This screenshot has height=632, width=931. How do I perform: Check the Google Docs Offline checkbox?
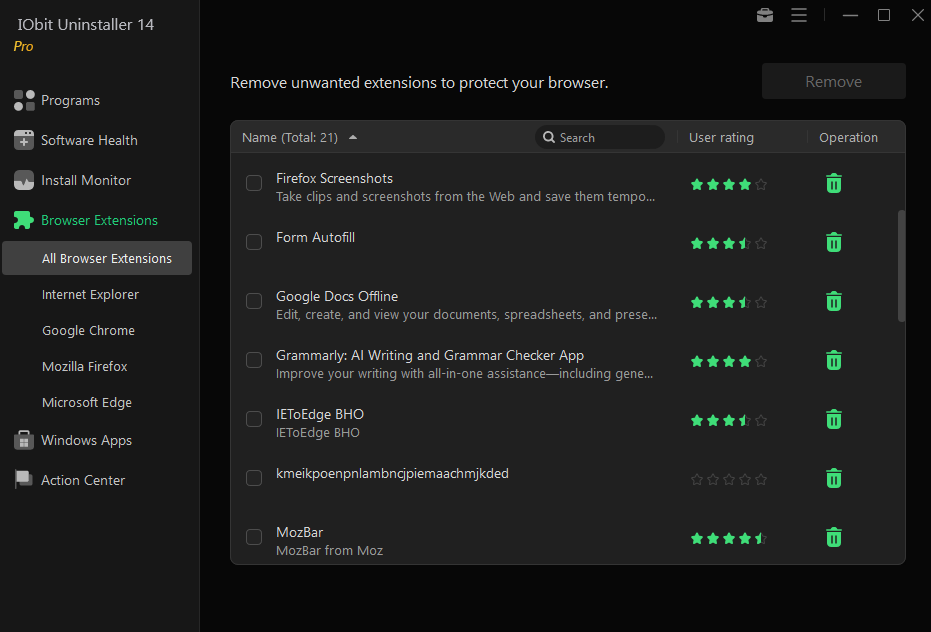(x=254, y=301)
